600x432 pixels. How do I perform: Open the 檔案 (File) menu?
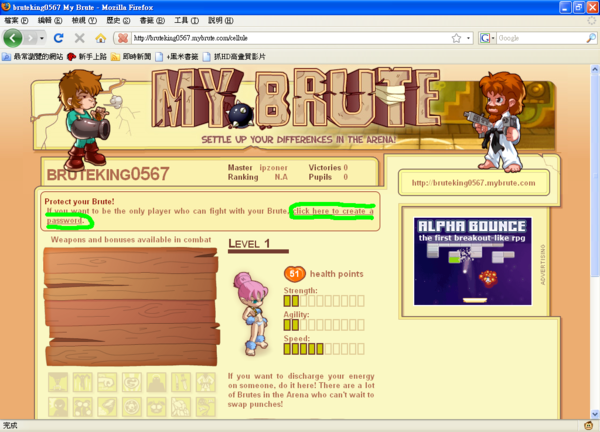point(16,20)
